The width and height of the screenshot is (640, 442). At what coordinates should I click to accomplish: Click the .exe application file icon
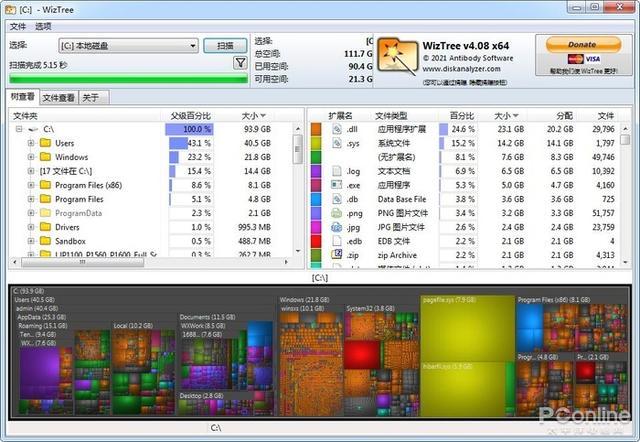337,185
